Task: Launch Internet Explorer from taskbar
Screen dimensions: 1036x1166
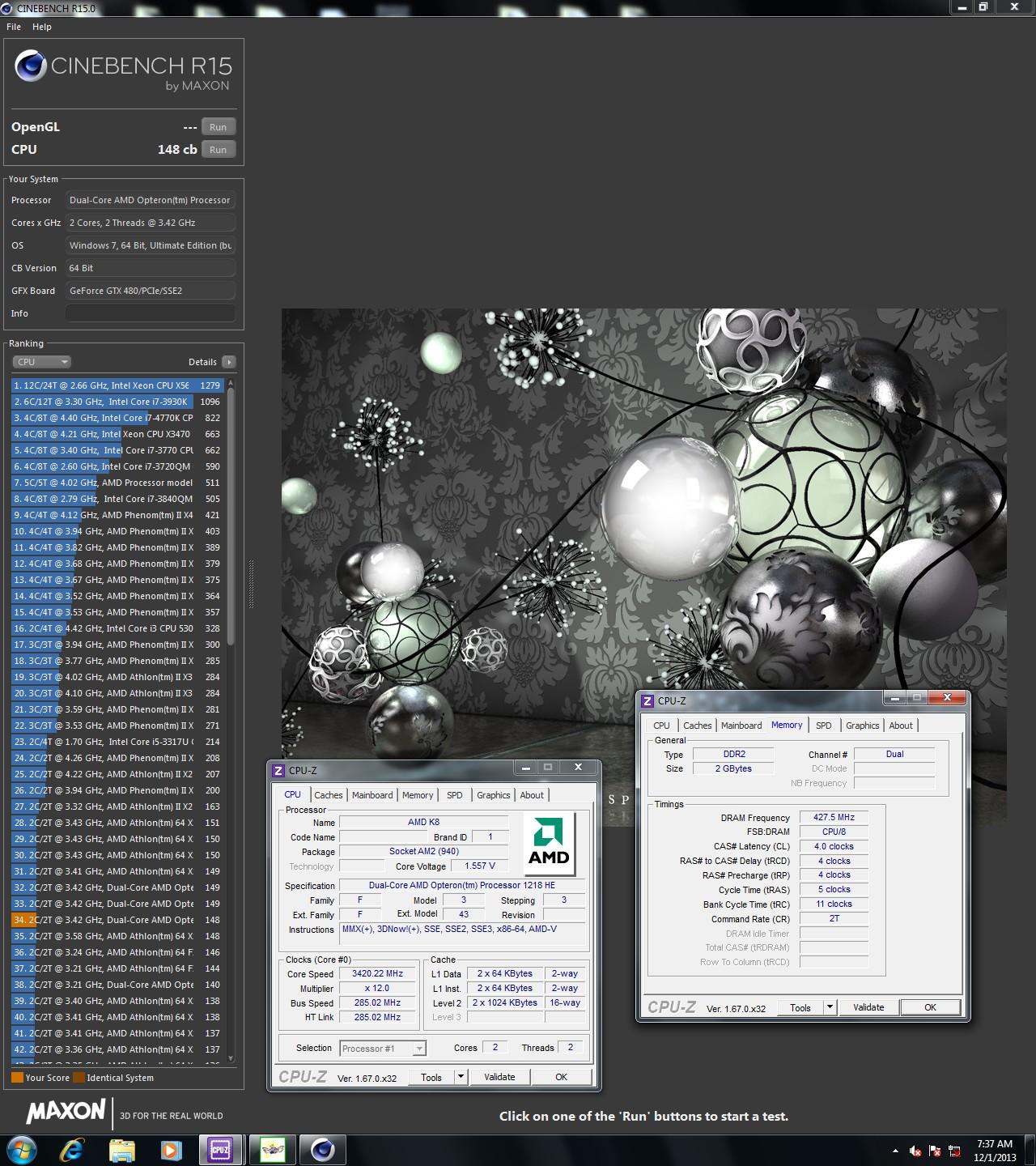Action: (72, 1150)
